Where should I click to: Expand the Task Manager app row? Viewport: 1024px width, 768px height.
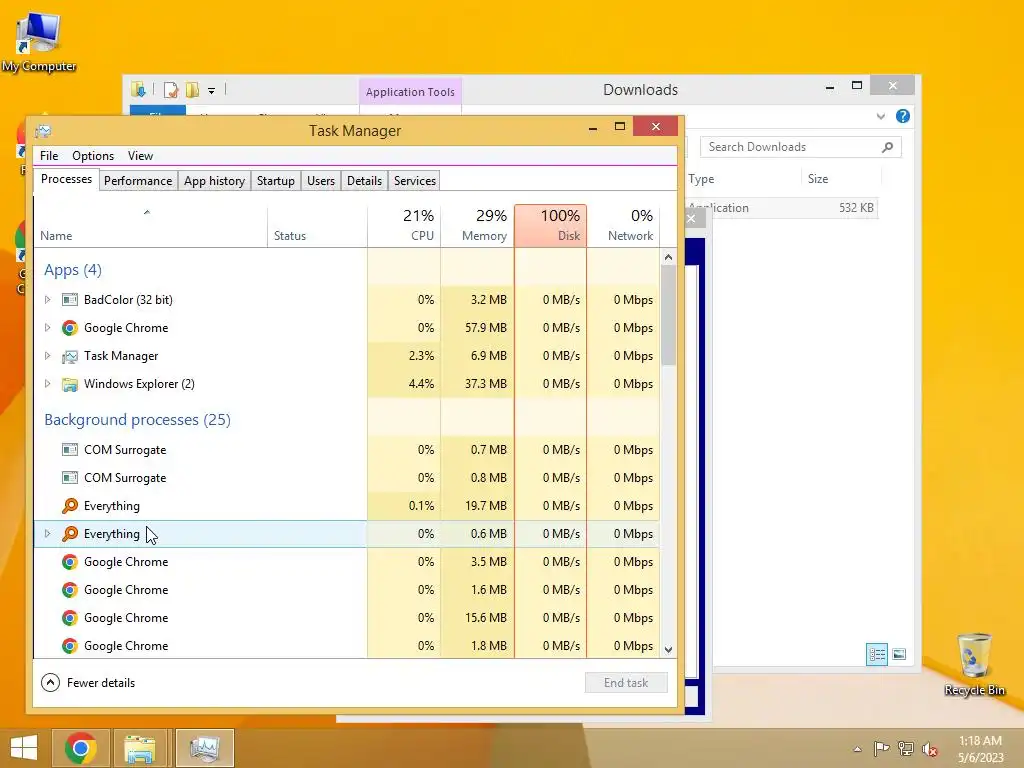[47, 356]
